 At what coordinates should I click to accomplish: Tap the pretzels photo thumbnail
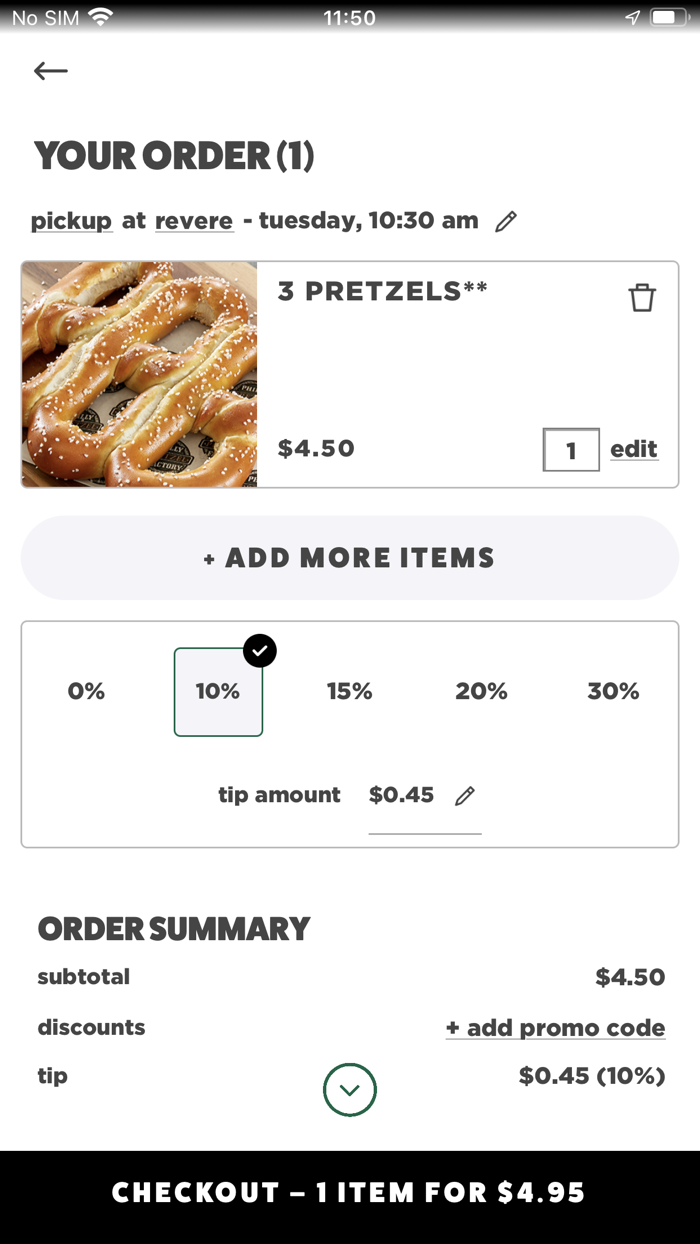pos(138,374)
